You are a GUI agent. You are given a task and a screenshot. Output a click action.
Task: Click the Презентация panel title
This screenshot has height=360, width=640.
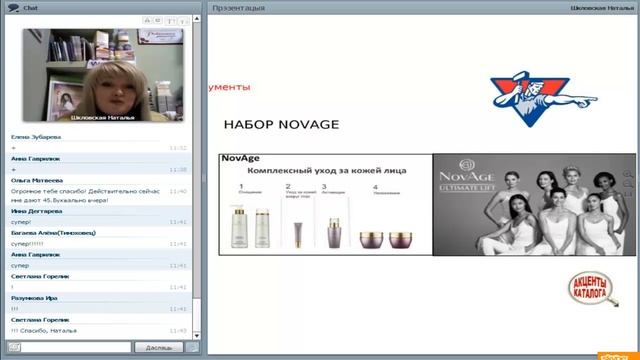pyautogui.click(x=238, y=8)
